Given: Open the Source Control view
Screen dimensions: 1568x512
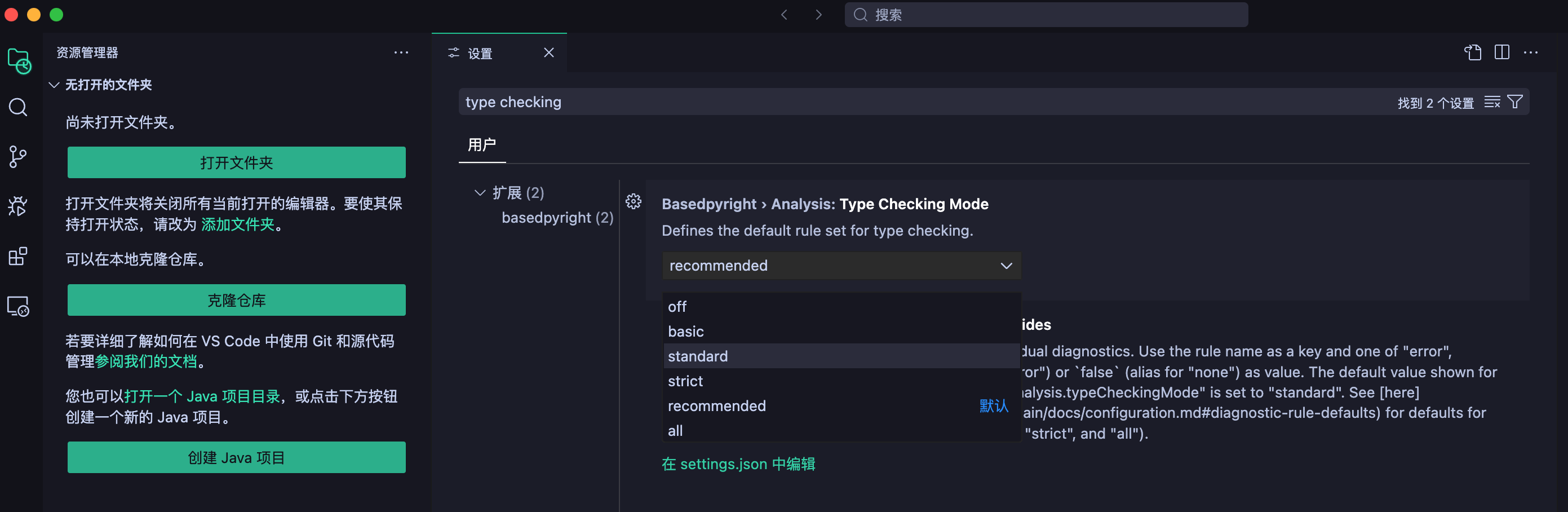Looking at the screenshot, I should pos(18,157).
